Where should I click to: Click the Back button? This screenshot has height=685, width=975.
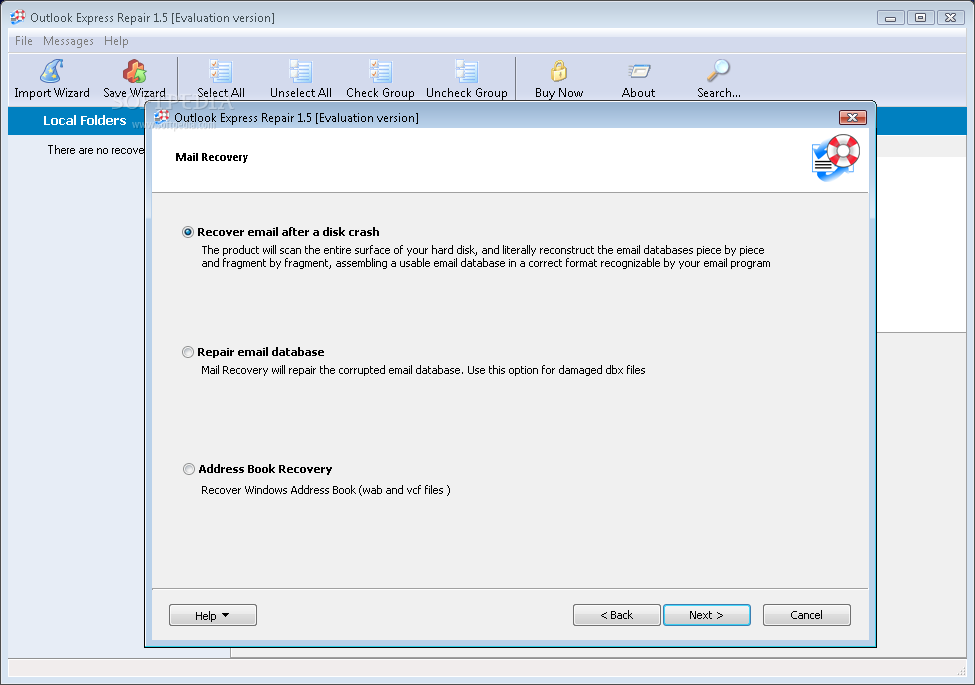617,615
